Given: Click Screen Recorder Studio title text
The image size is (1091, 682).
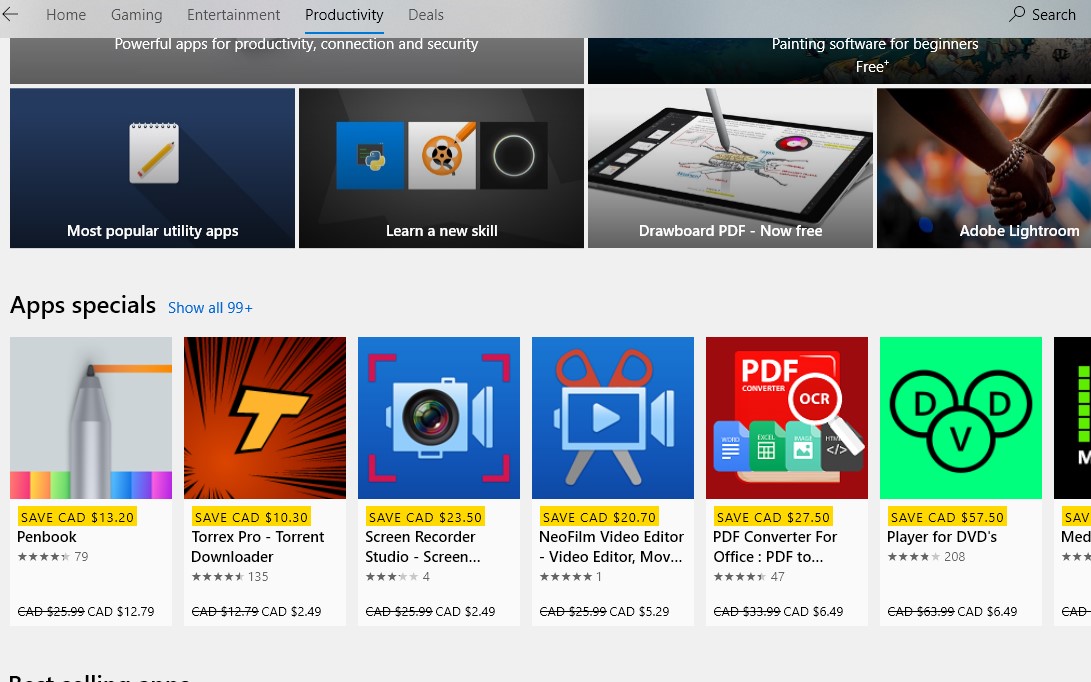Looking at the screenshot, I should tap(422, 546).
